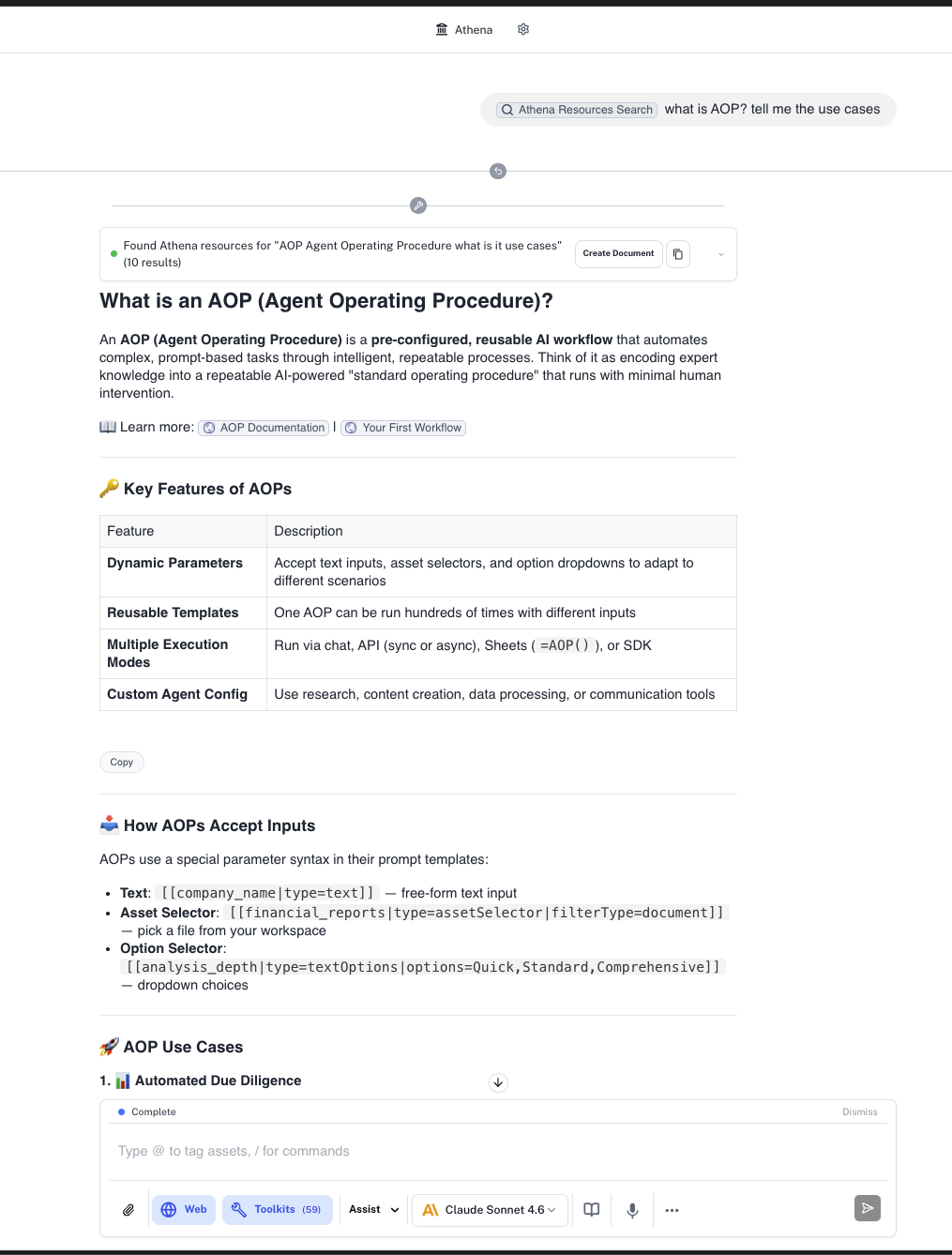Expand the Athena resources found panel
Screen dimensions: 952x1255
(x=720, y=254)
